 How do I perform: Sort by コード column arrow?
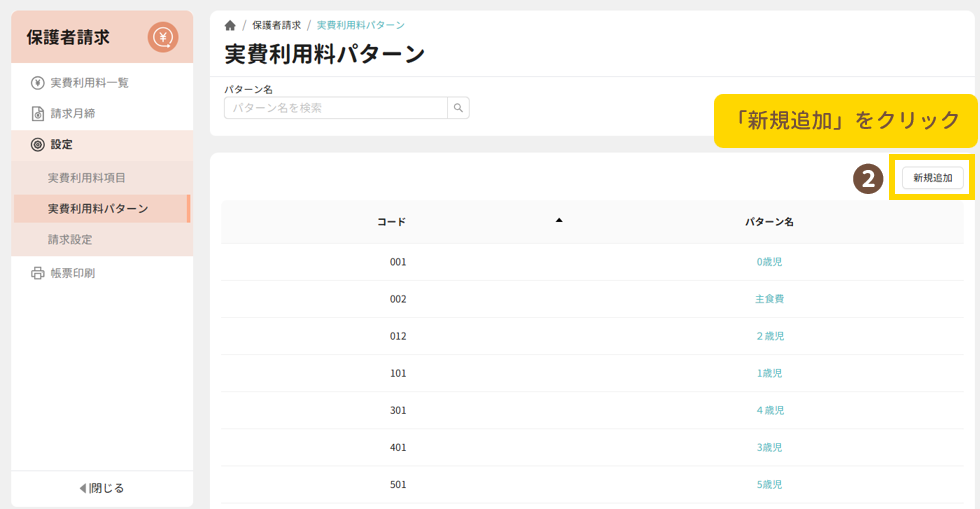[x=559, y=220]
